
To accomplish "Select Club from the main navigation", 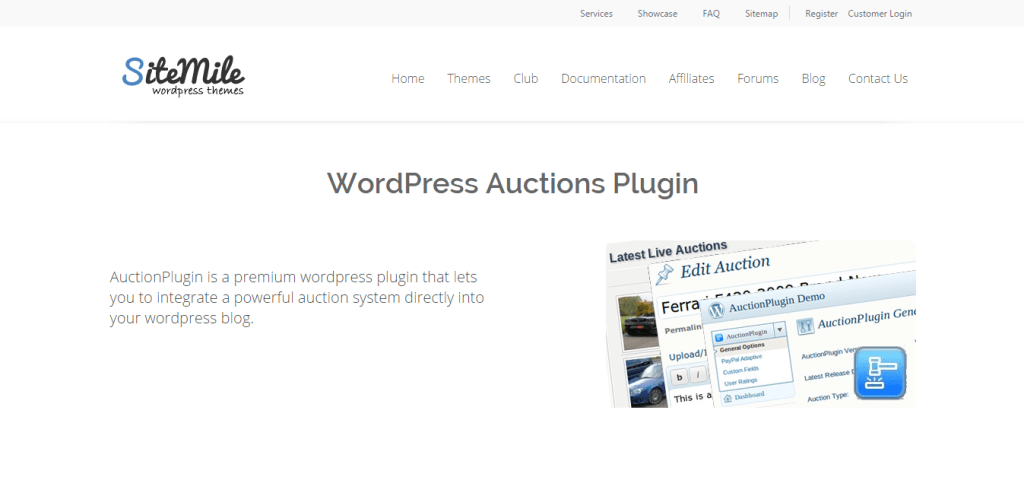I will click(x=526, y=78).
